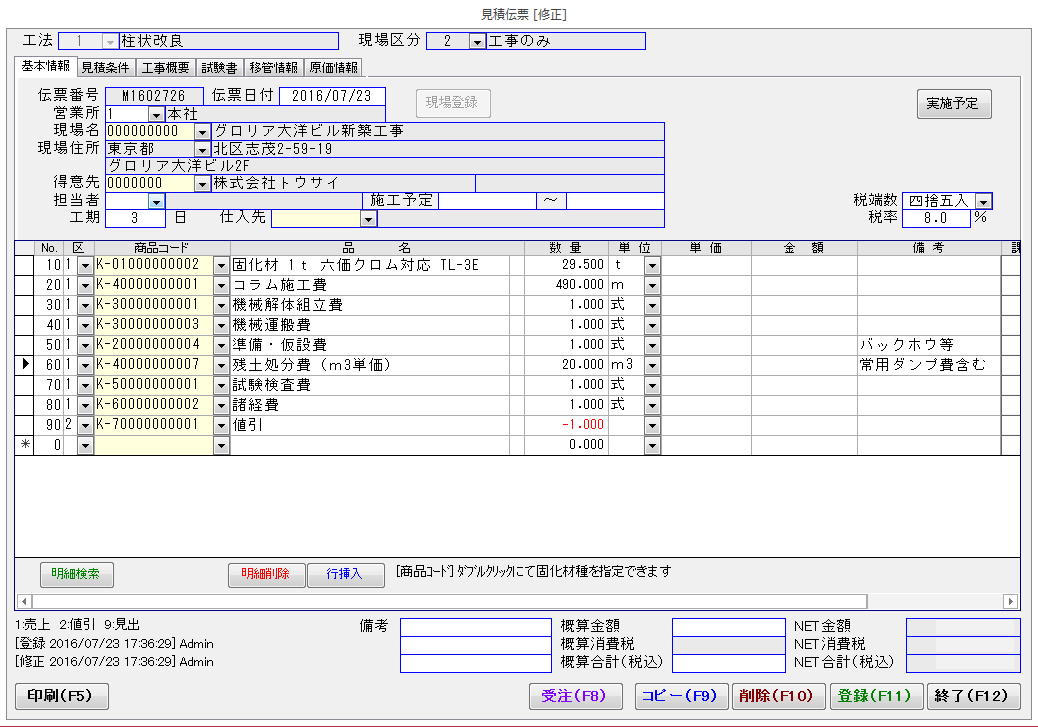Expand the 東京都 prefecture dropdown

pos(202,149)
